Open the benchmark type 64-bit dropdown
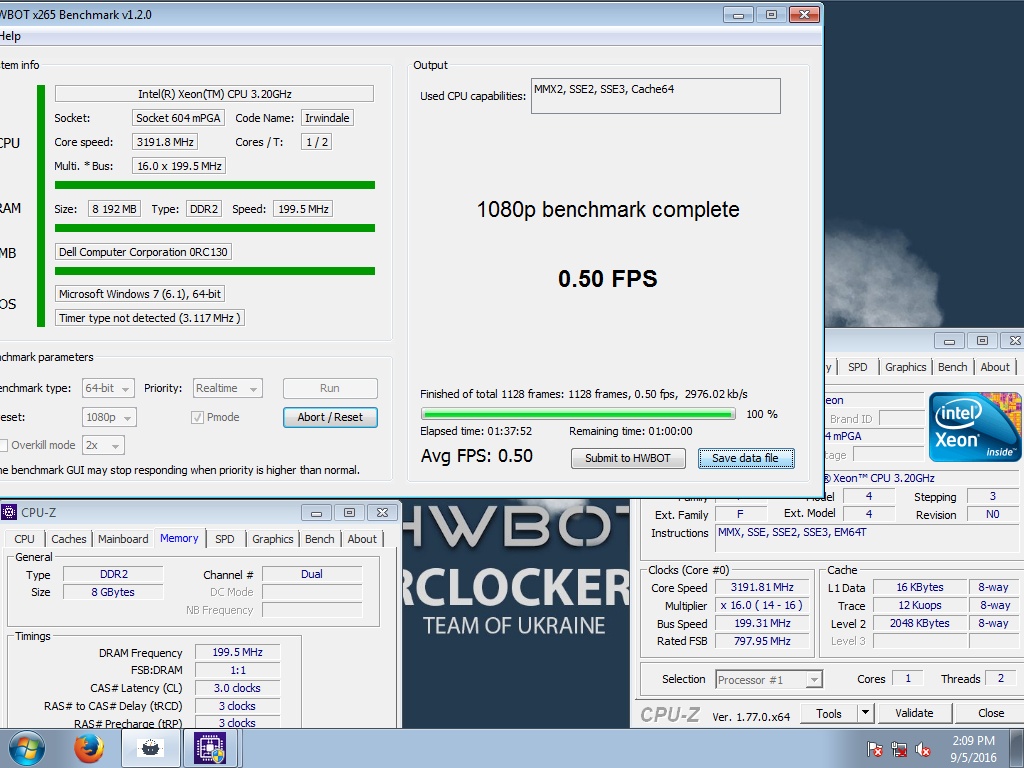 (x=108, y=389)
